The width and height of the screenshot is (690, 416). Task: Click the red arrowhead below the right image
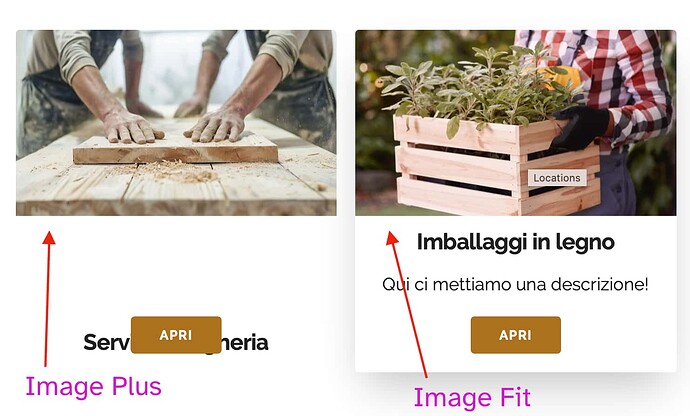tap(392, 238)
